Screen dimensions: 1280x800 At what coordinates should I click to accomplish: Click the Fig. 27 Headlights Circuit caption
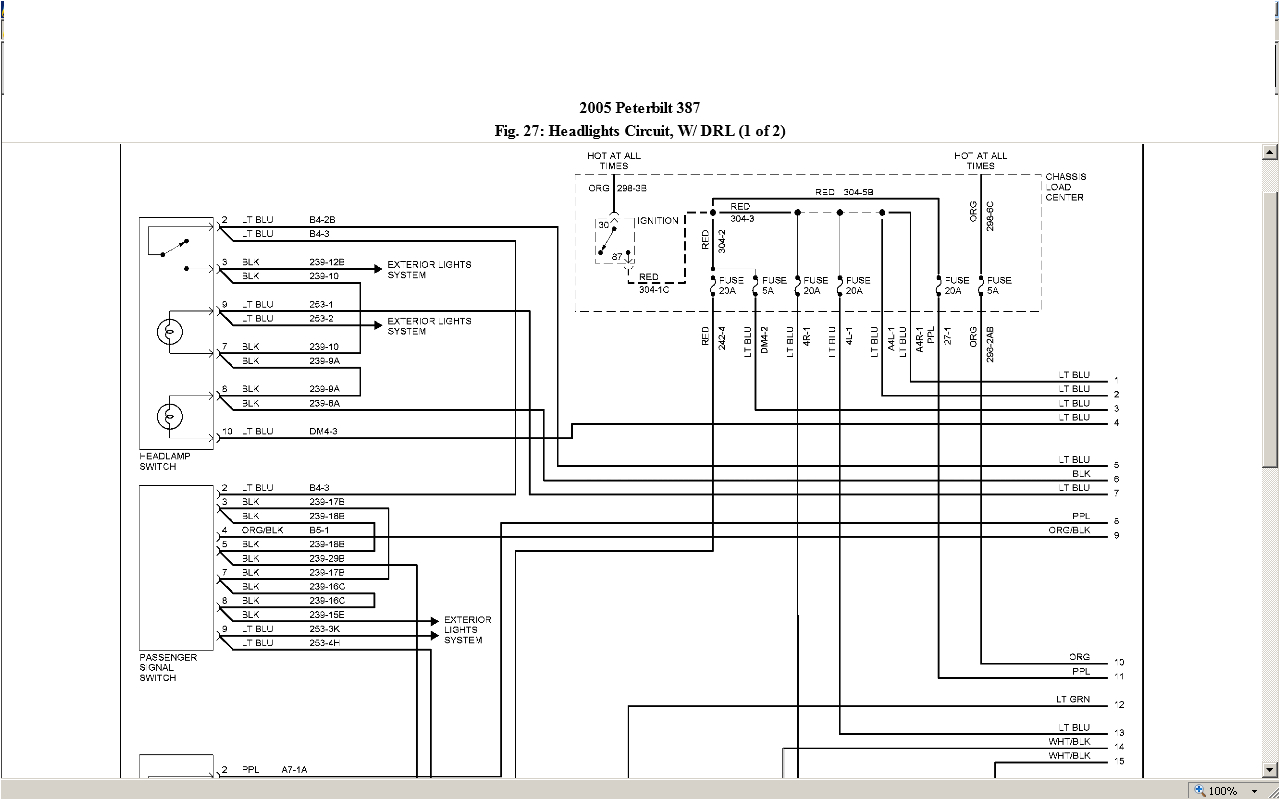point(640,131)
